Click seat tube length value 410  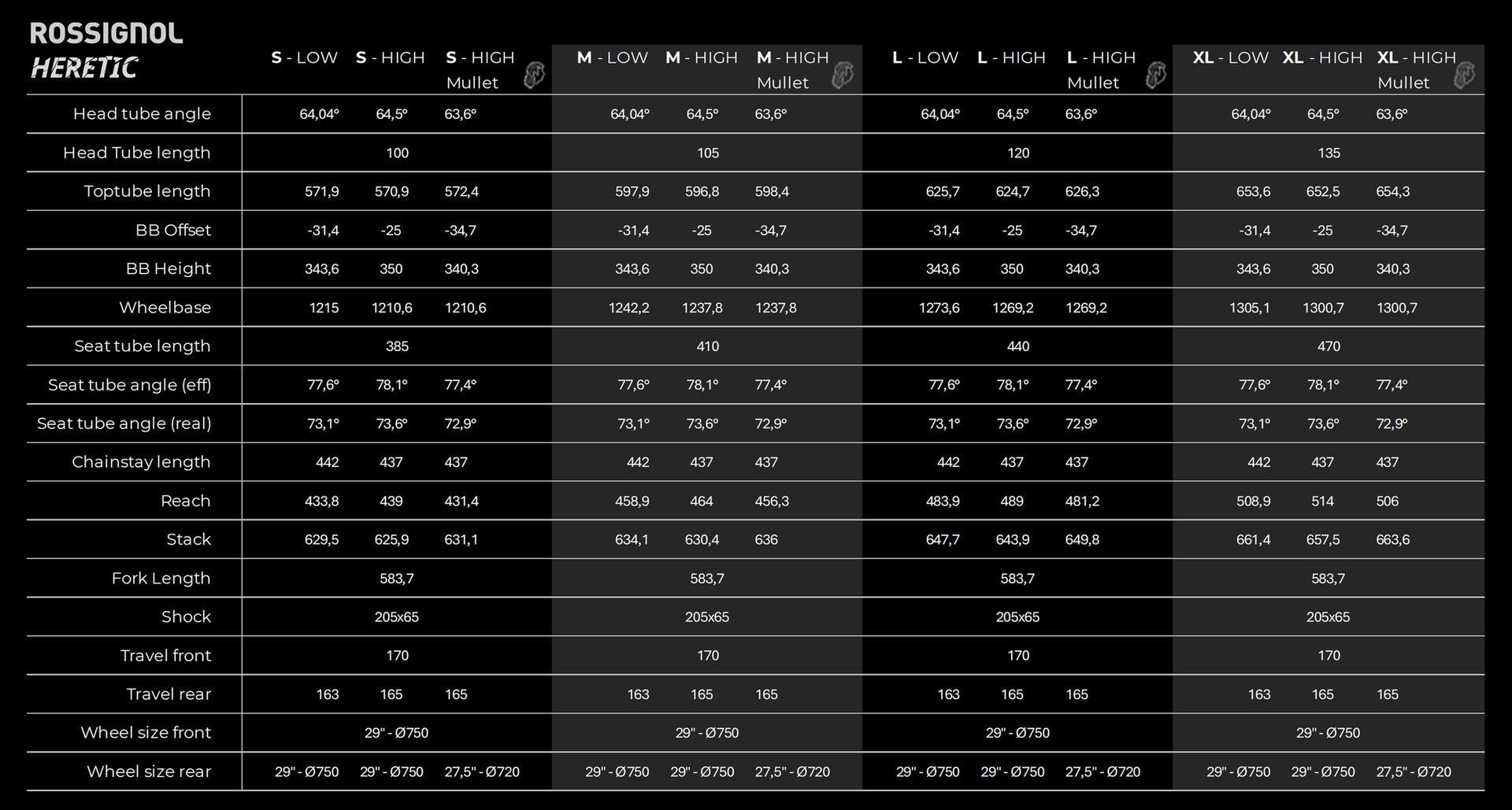click(x=707, y=346)
